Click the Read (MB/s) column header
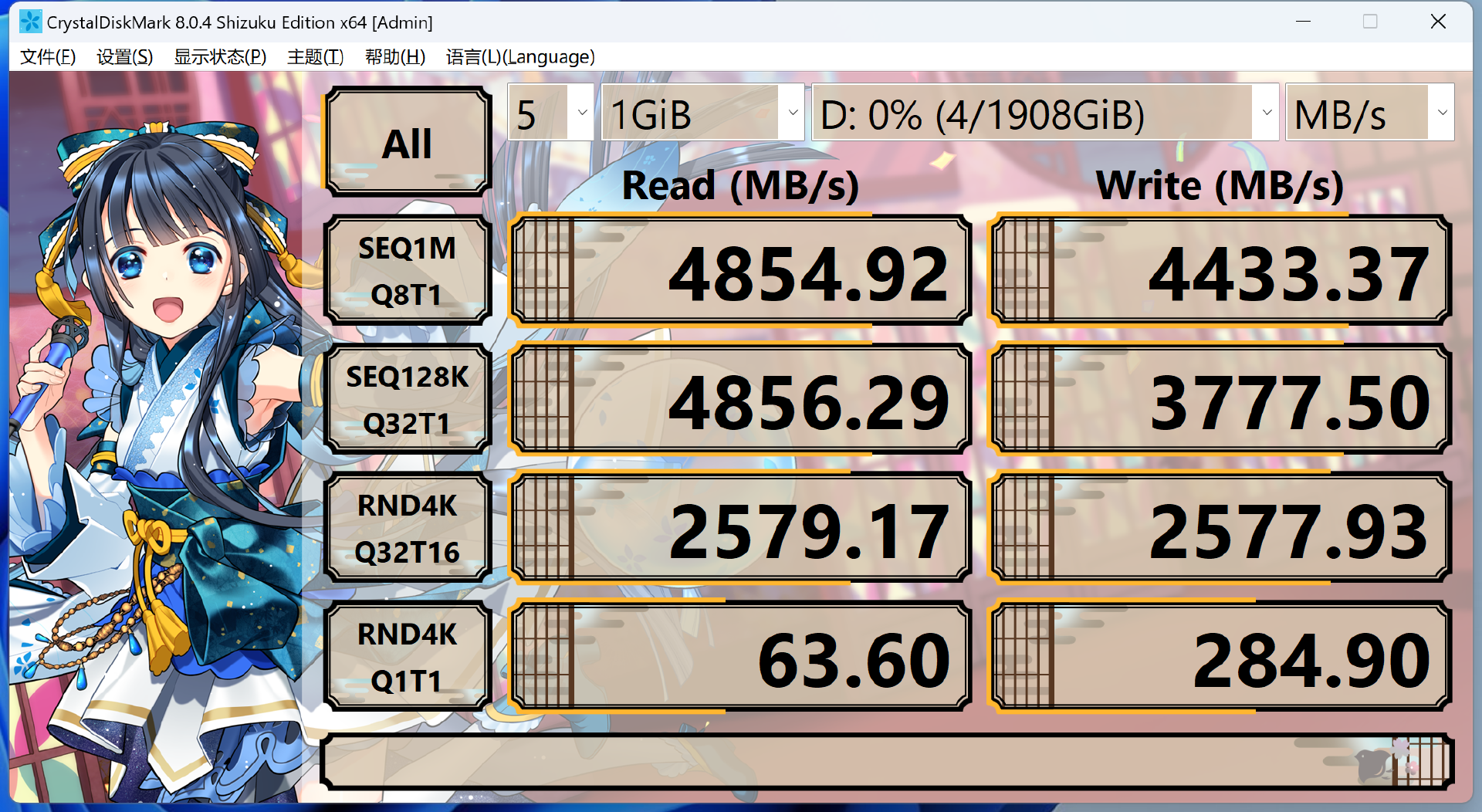Image resolution: width=1482 pixels, height=812 pixels. point(740,185)
